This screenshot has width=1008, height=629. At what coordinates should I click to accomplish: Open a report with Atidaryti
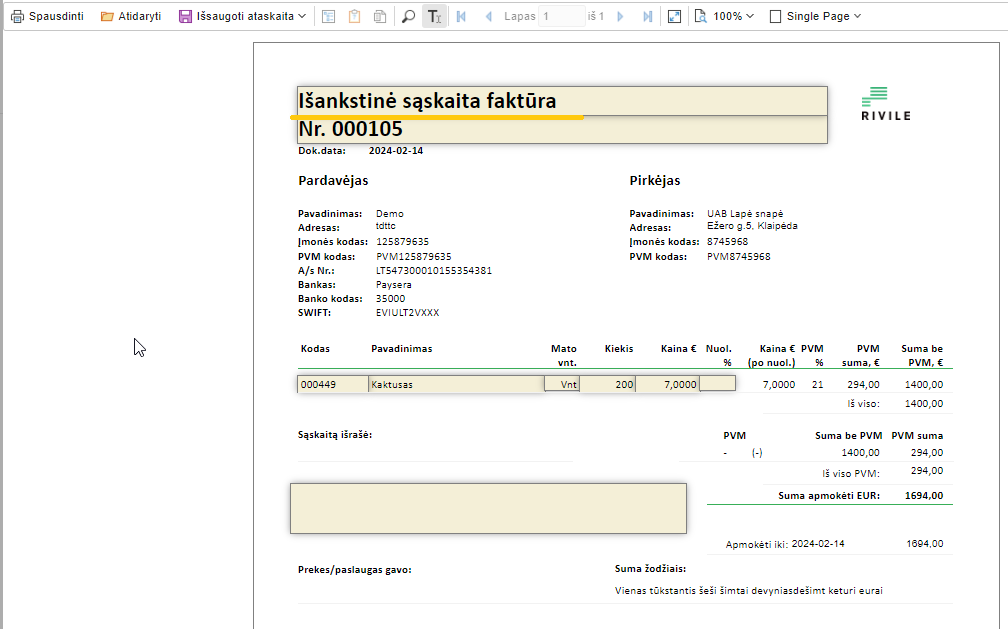point(131,17)
